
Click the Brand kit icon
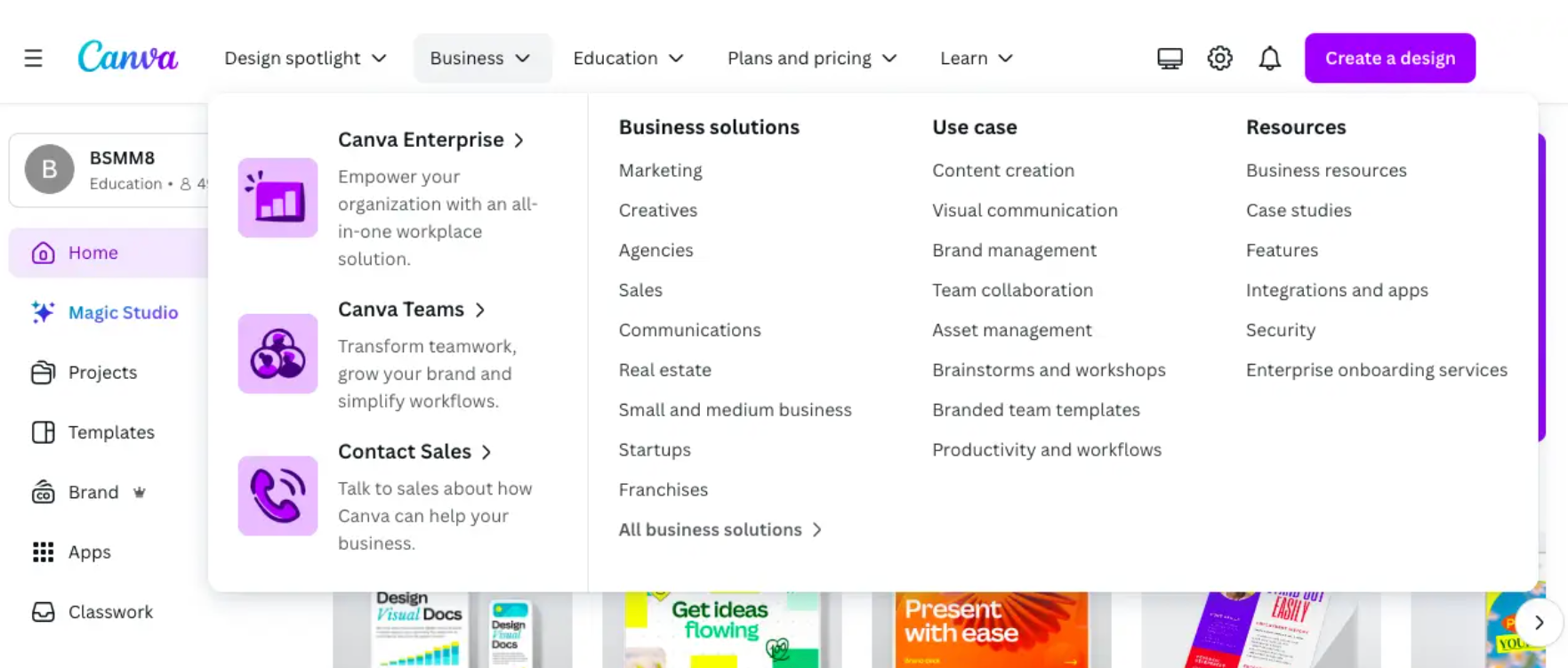tap(43, 492)
